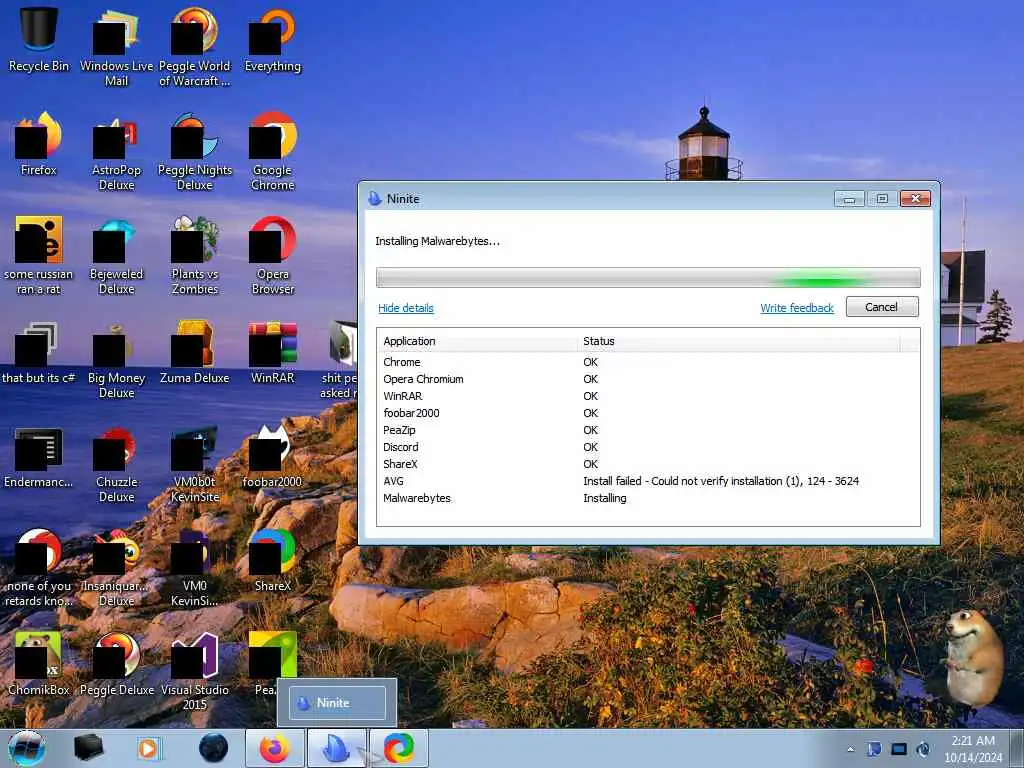Screen dimensions: 1024x768
Task: Open the Write feedback link
Action: [x=797, y=308]
